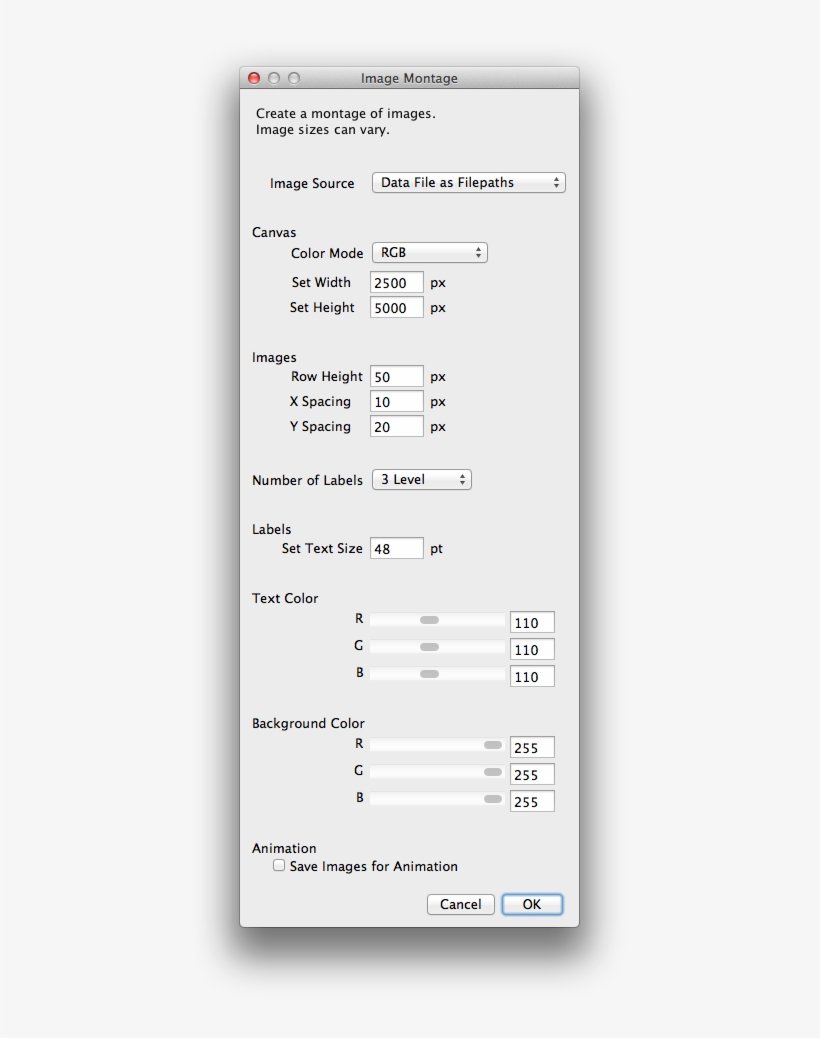Screen dimensions: 820x1038
Task: Enable Save Images for Animation checkbox
Action: 279,865
